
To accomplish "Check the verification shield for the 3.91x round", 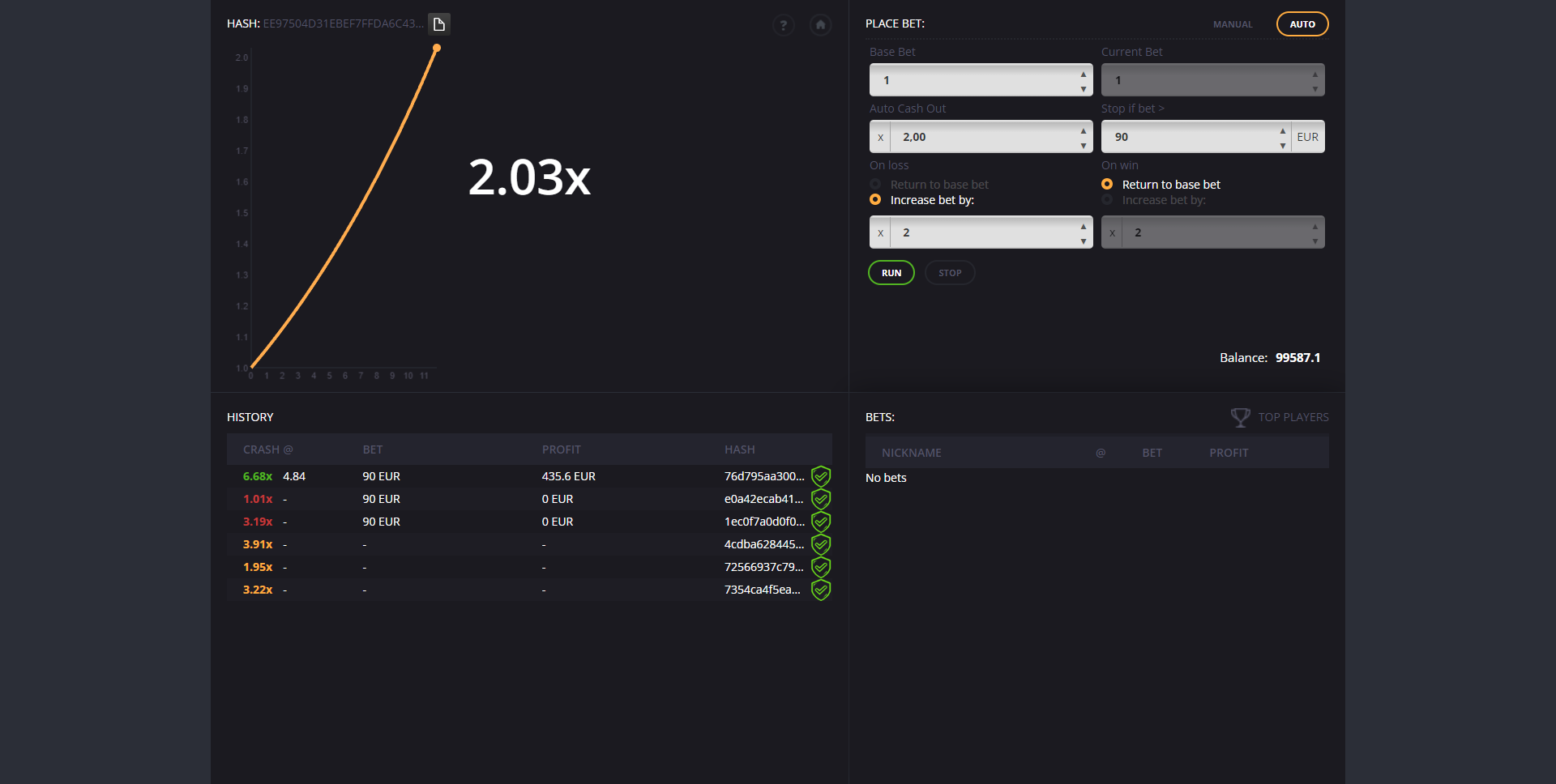I will [x=821, y=544].
